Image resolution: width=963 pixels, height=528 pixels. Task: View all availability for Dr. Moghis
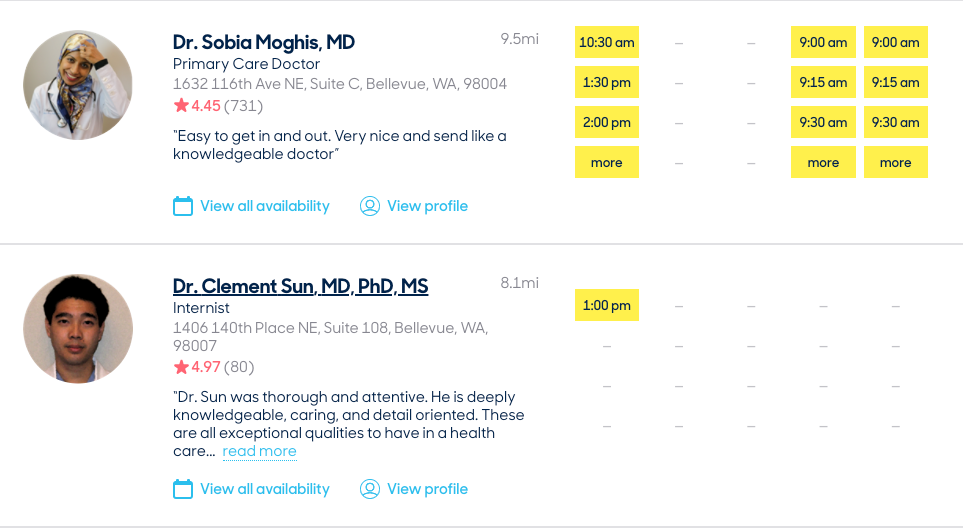[264, 206]
